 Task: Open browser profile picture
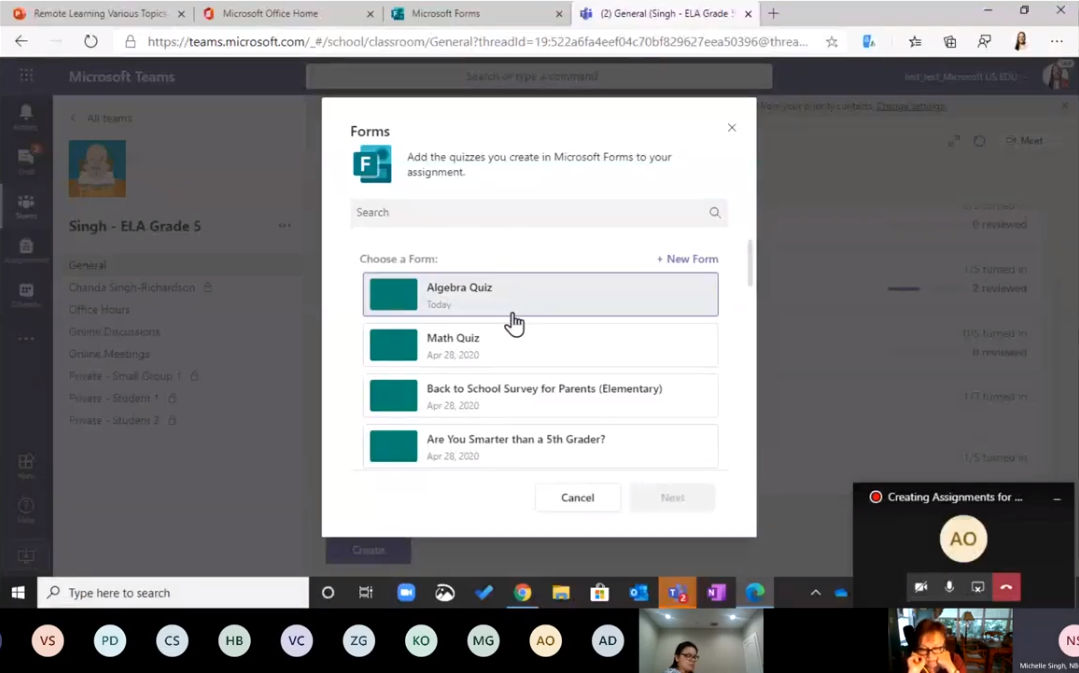tap(1021, 41)
